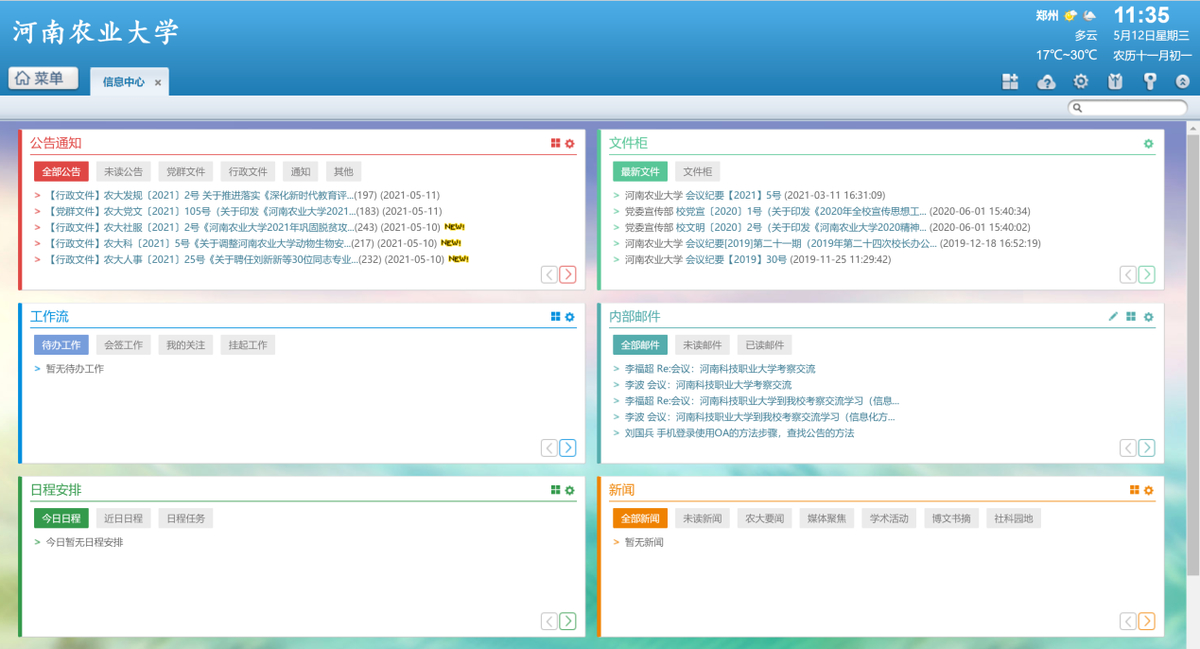Select the 通知 filter tab
Image resolution: width=1200 pixels, height=649 pixels.
click(301, 172)
